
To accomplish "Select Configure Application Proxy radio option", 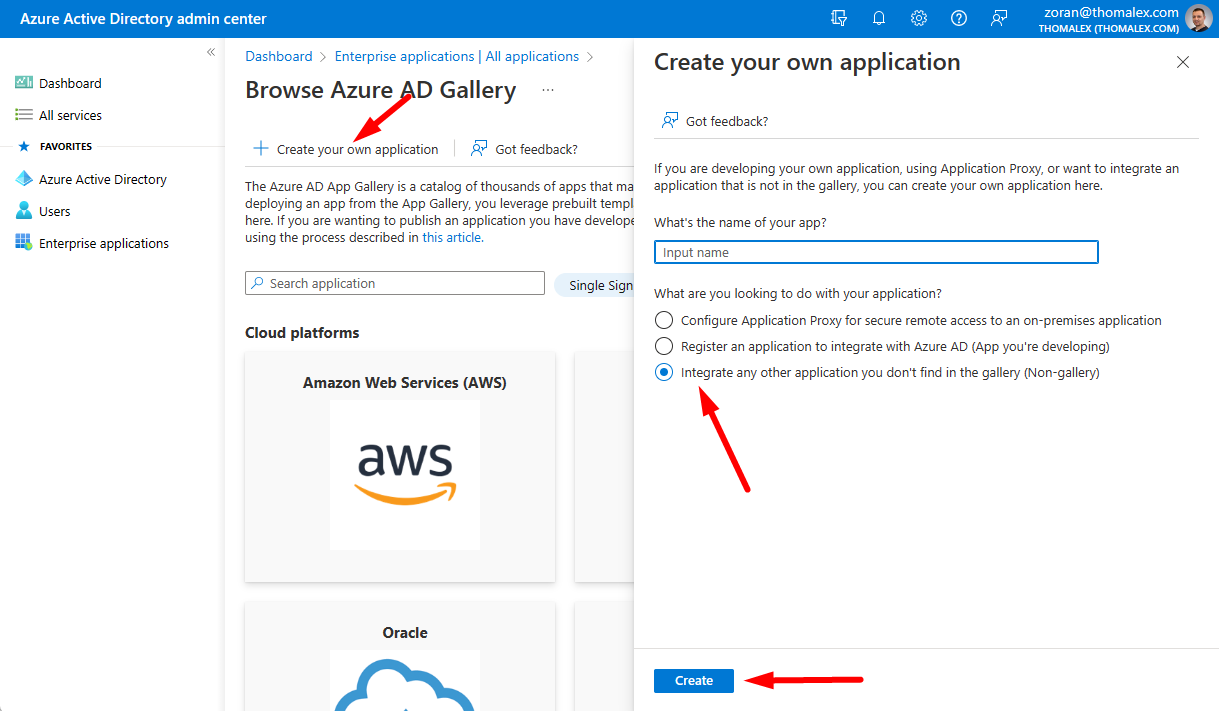I will pyautogui.click(x=664, y=320).
